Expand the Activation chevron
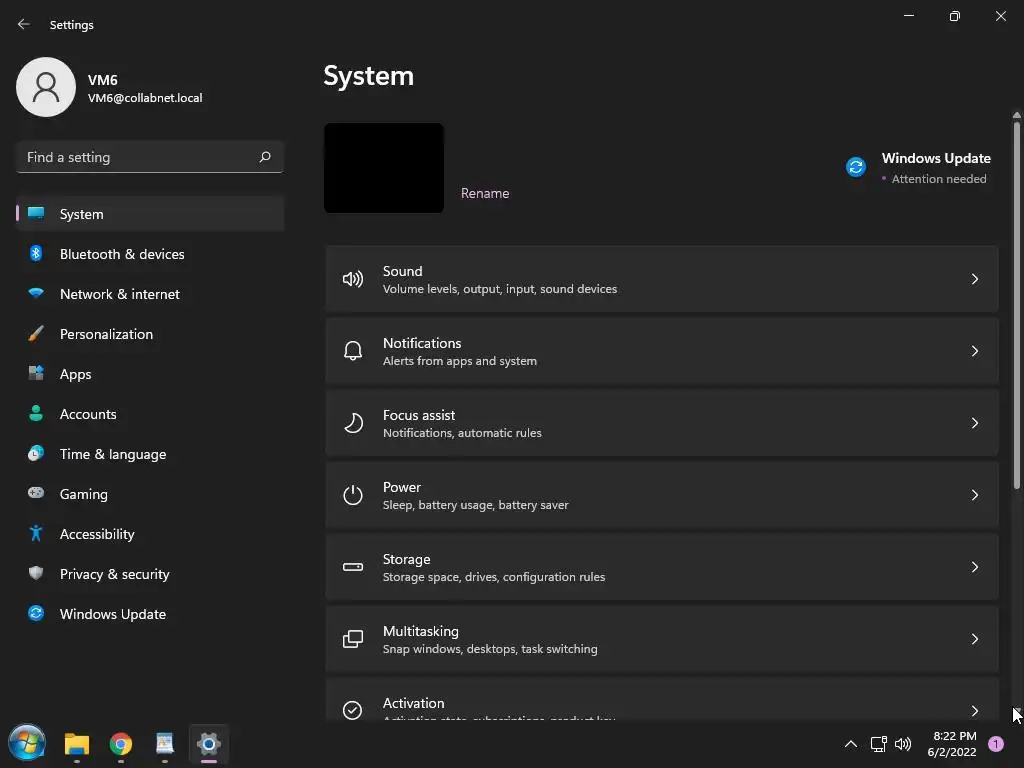 click(x=974, y=711)
